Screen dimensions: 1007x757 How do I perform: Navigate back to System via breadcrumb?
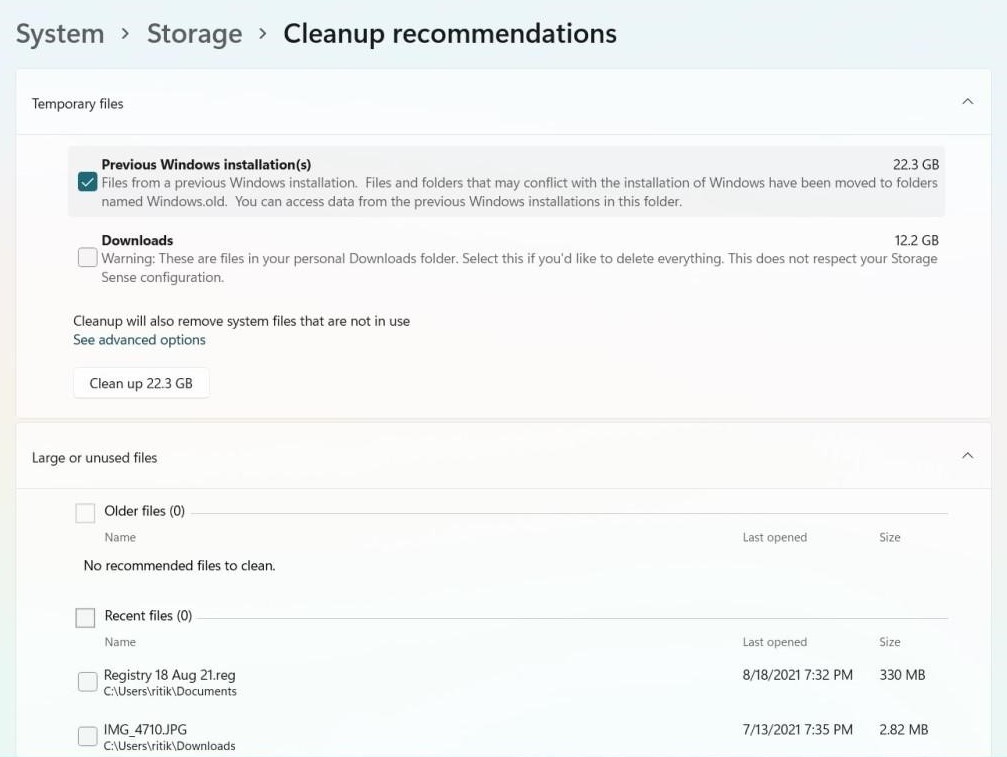point(58,33)
